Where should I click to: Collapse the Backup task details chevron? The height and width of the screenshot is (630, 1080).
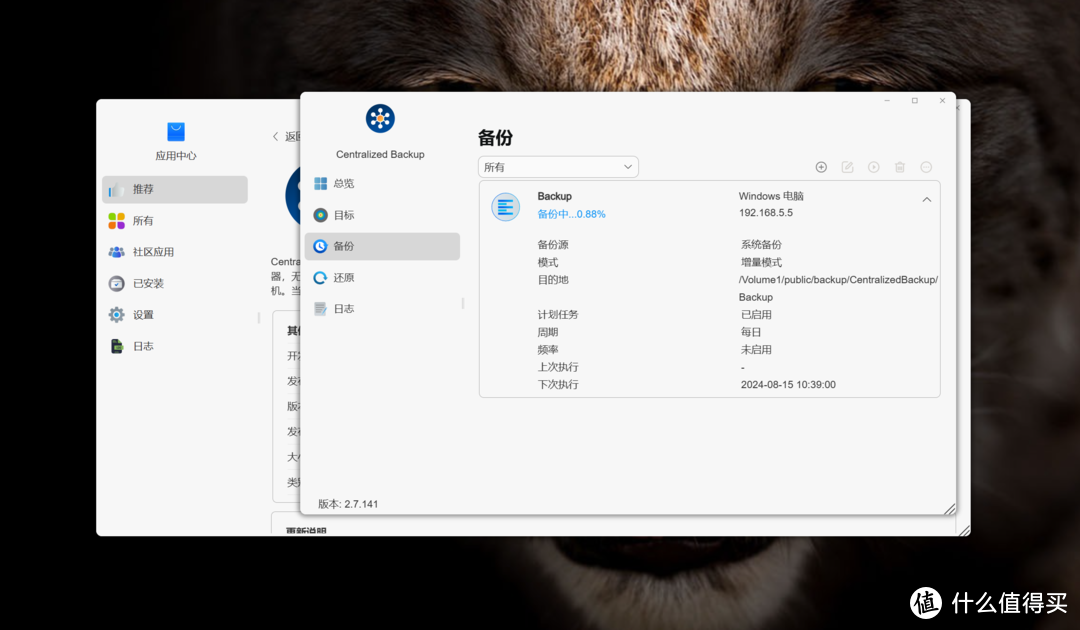click(926, 199)
